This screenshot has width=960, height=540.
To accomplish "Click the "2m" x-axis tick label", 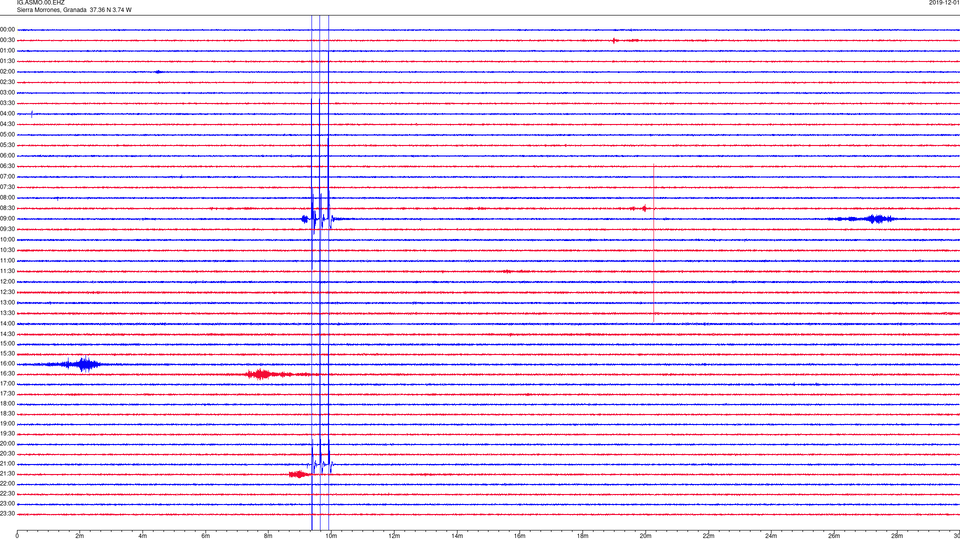I will click(80, 536).
